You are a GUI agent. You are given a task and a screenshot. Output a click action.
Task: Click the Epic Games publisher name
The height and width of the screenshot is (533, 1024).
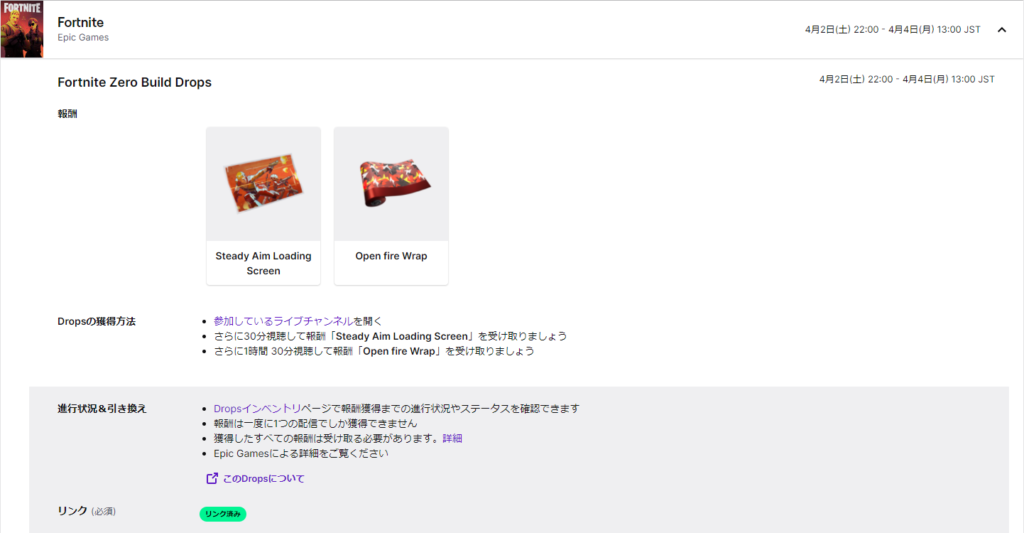click(83, 38)
